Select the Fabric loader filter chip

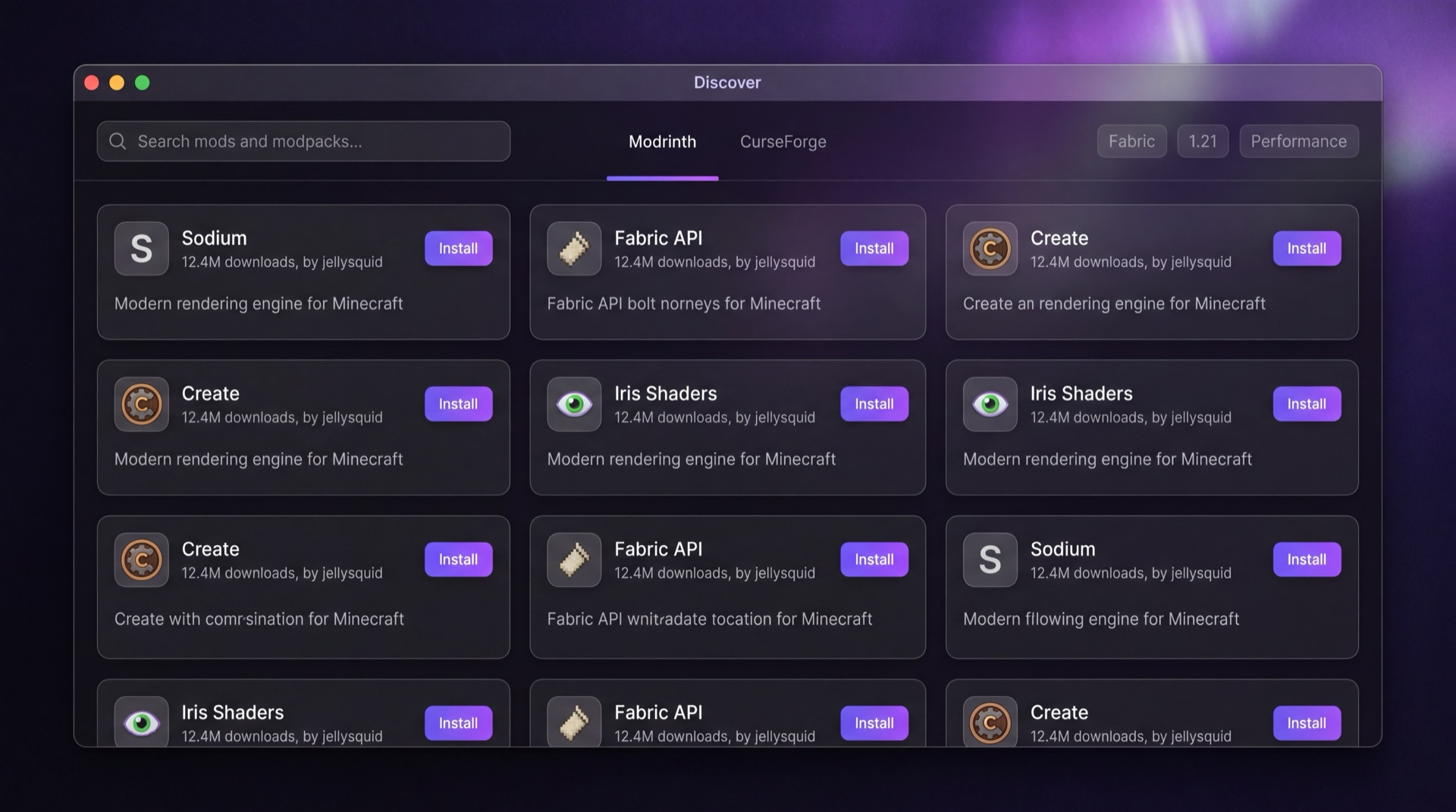(x=1131, y=141)
